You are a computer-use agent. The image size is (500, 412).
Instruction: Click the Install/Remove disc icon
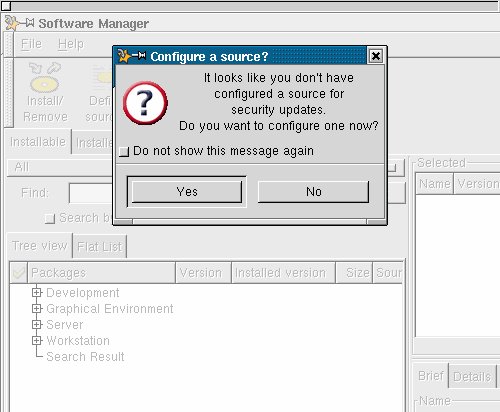tap(44, 77)
